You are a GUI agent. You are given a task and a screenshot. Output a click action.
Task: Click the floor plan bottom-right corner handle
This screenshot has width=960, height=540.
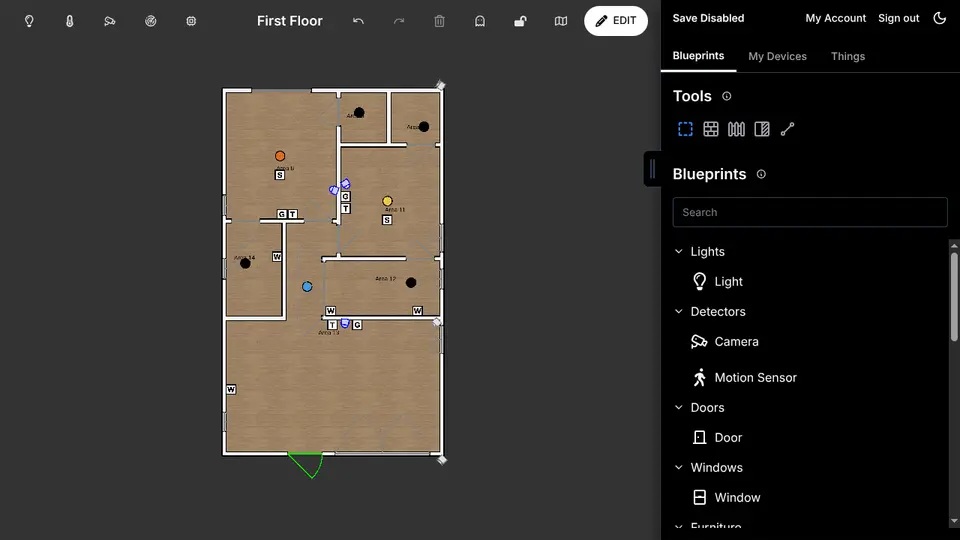441,460
